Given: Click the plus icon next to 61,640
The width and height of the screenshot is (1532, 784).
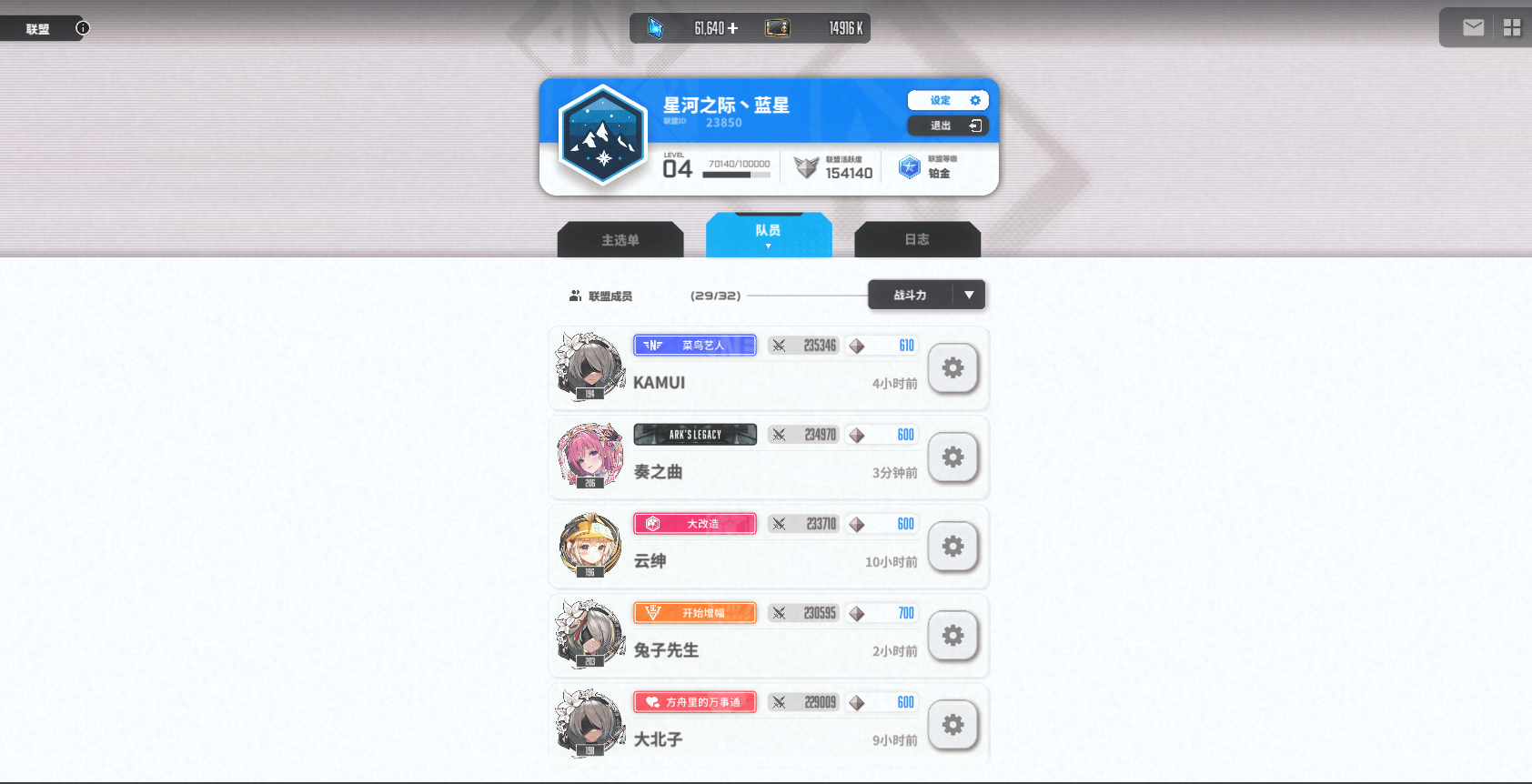Looking at the screenshot, I should pos(732,28).
